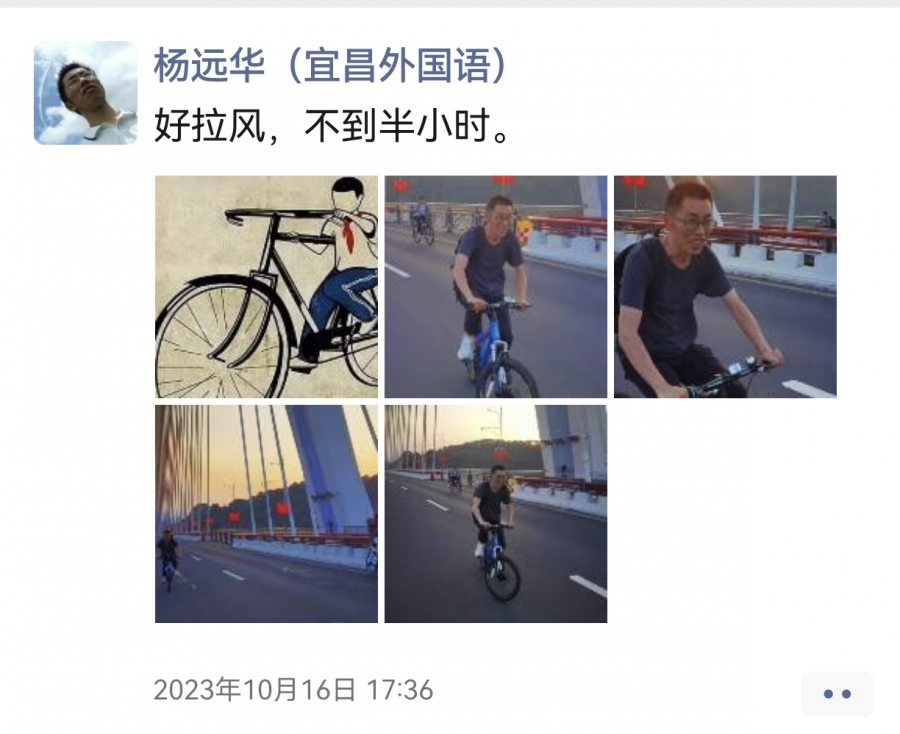View the sunset bridge tower photo
Image resolution: width=900 pixels, height=734 pixels.
266,514
